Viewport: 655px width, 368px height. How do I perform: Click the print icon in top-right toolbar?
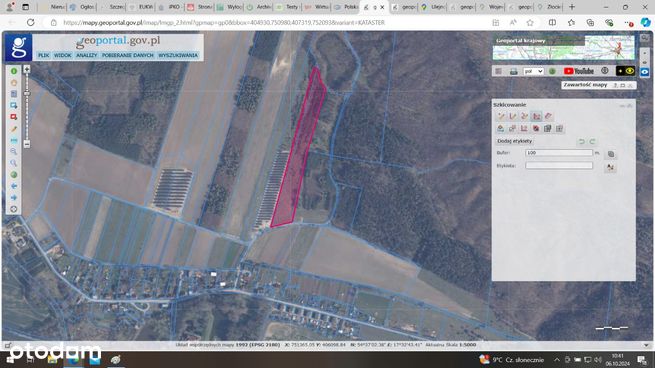513,71
